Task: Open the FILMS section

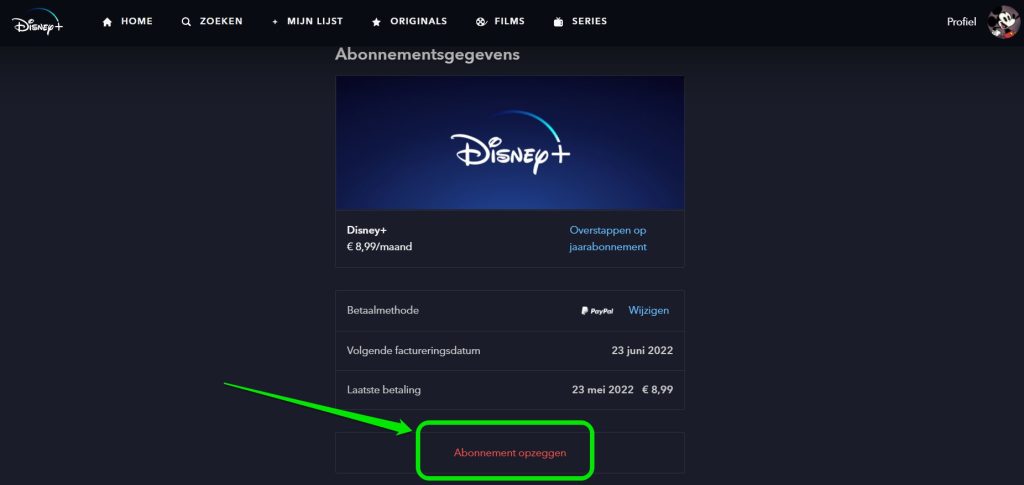Action: [x=509, y=22]
